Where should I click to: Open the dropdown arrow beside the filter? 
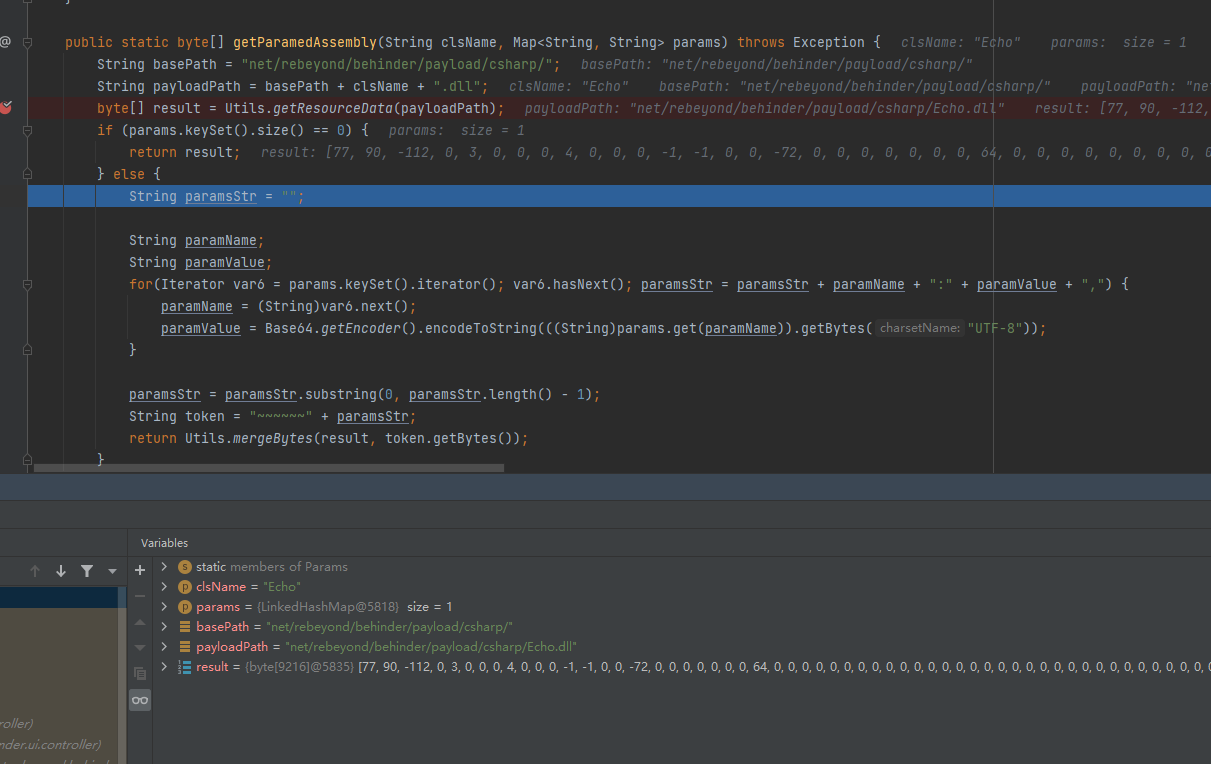click(x=112, y=571)
